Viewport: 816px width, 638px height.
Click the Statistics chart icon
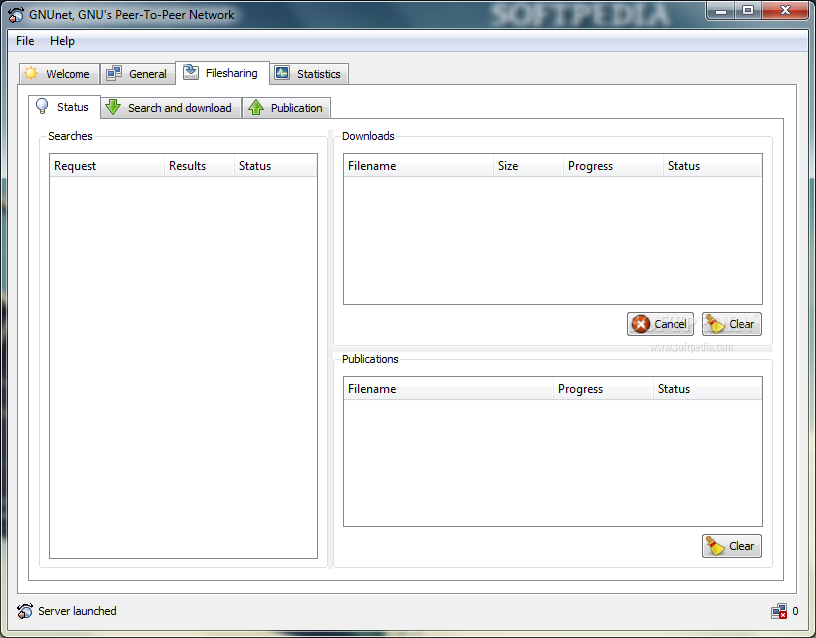(x=282, y=73)
